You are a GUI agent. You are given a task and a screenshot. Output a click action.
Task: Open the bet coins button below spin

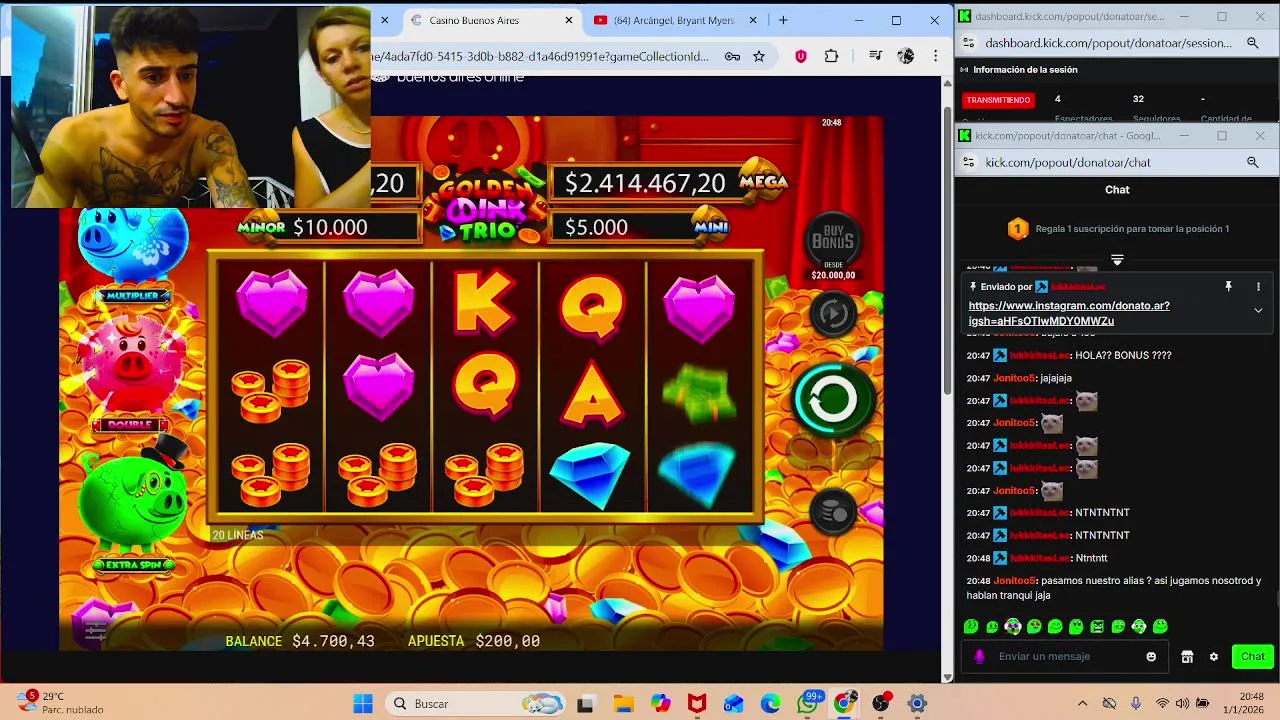(833, 513)
